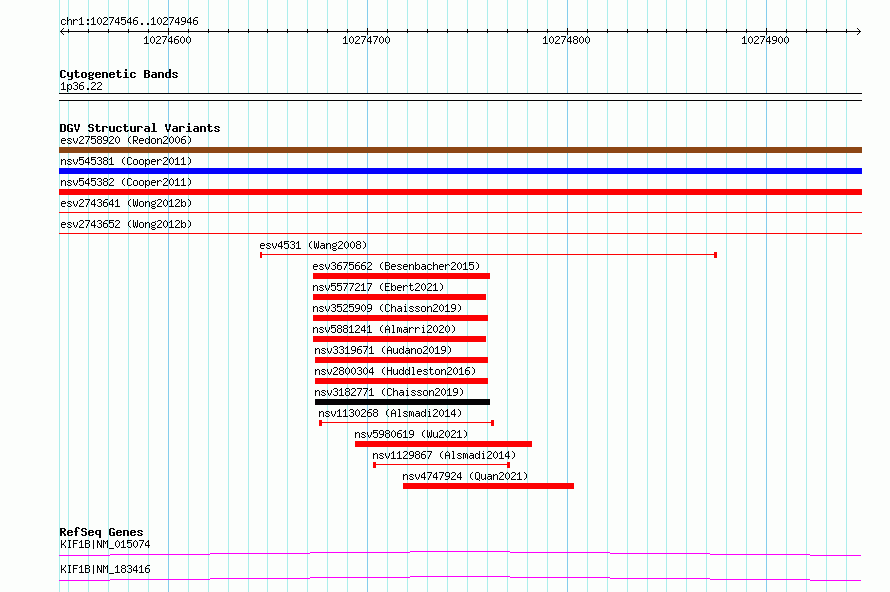Open the nsv4747924 (Quan2021) label
This screenshot has height=592, width=890.
click(465, 476)
